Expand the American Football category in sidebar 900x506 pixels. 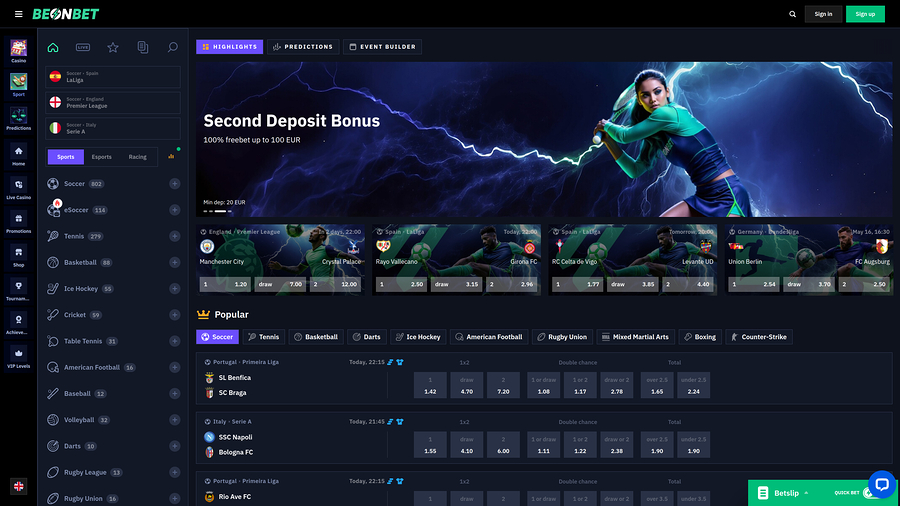tap(174, 367)
